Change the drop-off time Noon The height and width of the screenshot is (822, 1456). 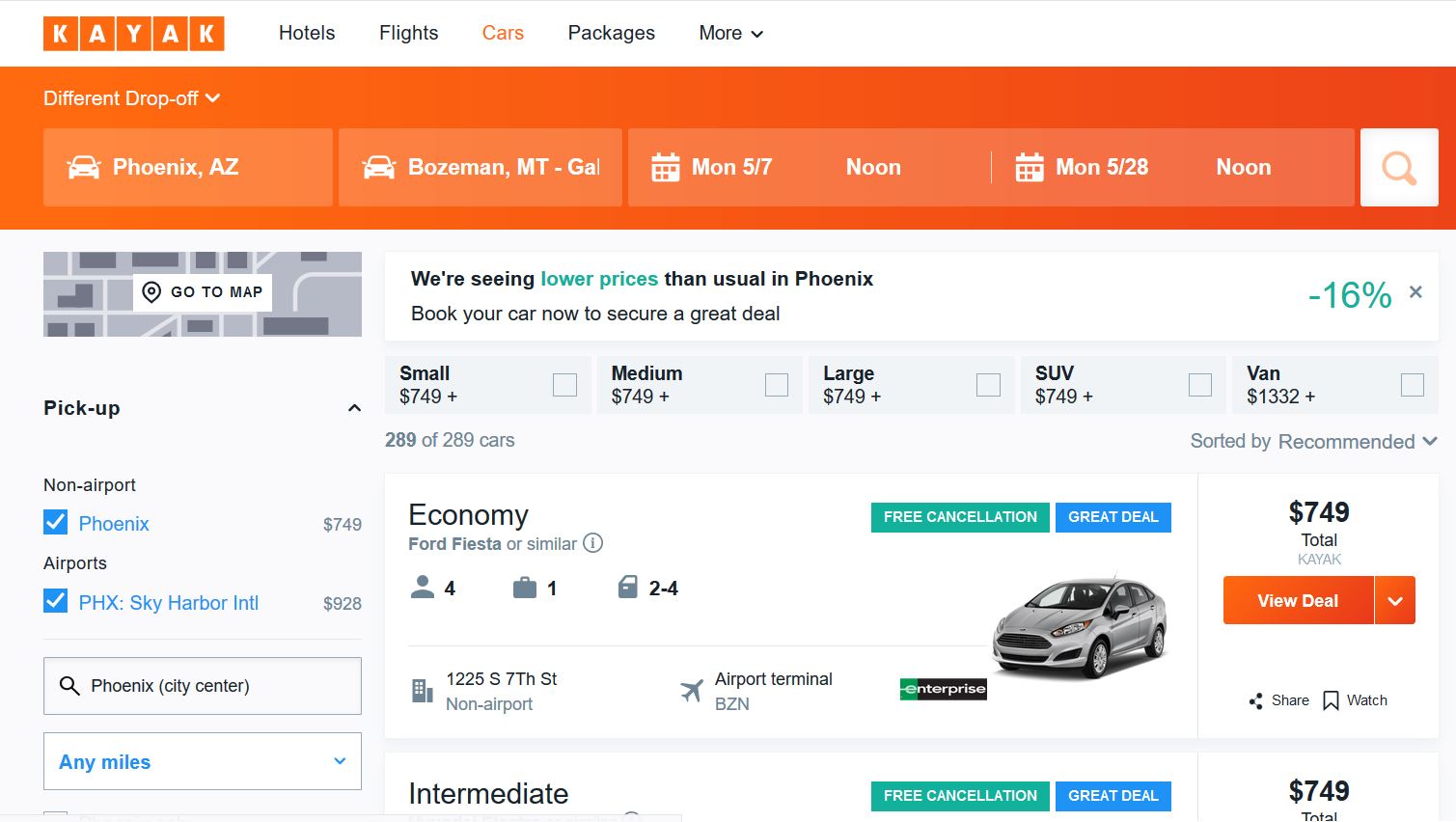pyautogui.click(x=1243, y=167)
